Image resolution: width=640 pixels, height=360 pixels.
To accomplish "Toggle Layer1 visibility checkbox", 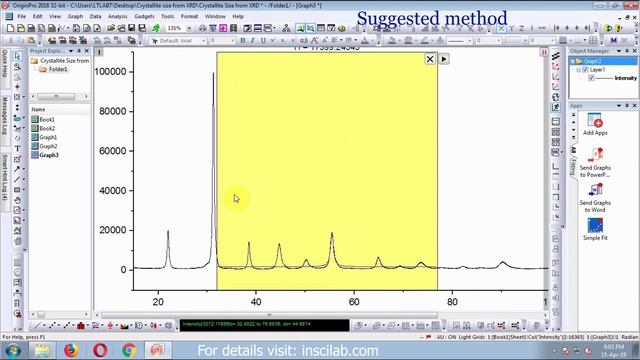I will pyautogui.click(x=585, y=70).
